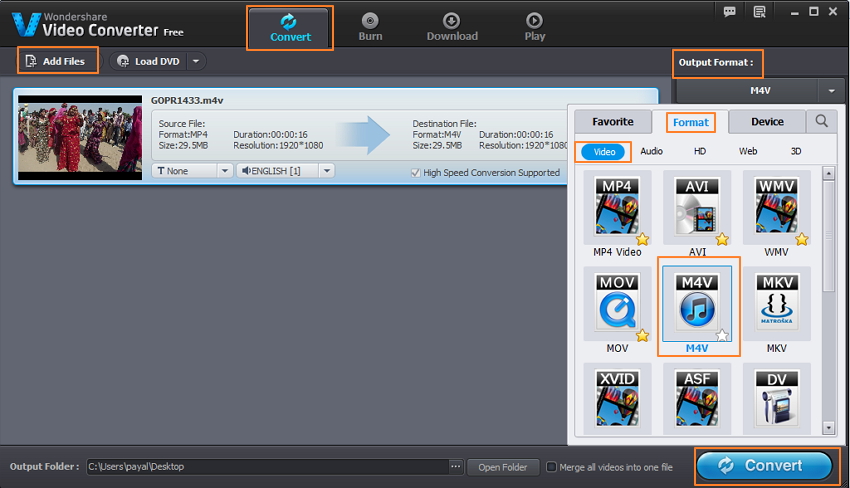The image size is (850, 488).
Task: Select the MOV QuickTime format icon
Action: click(617, 304)
